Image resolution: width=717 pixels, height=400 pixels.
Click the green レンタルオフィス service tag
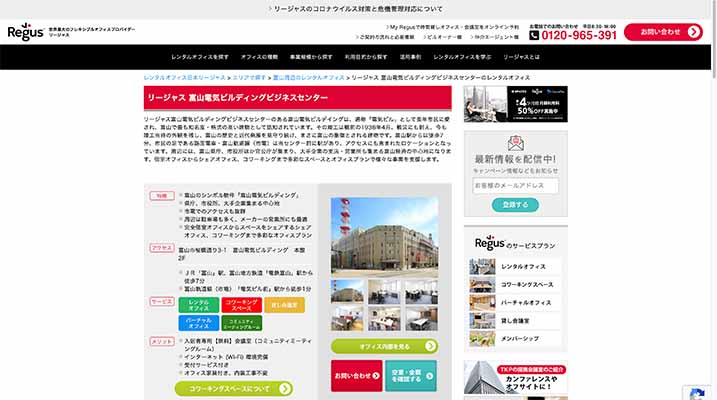[x=198, y=305]
